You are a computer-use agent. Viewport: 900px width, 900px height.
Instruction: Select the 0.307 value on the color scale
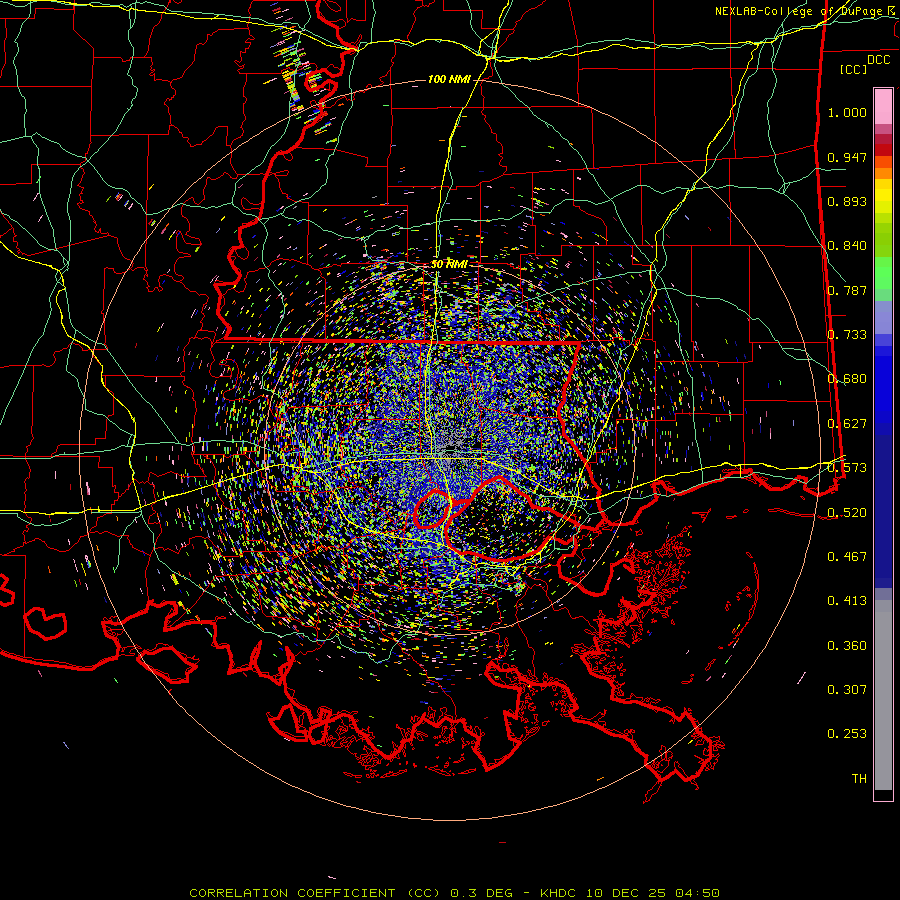pyautogui.click(x=847, y=690)
